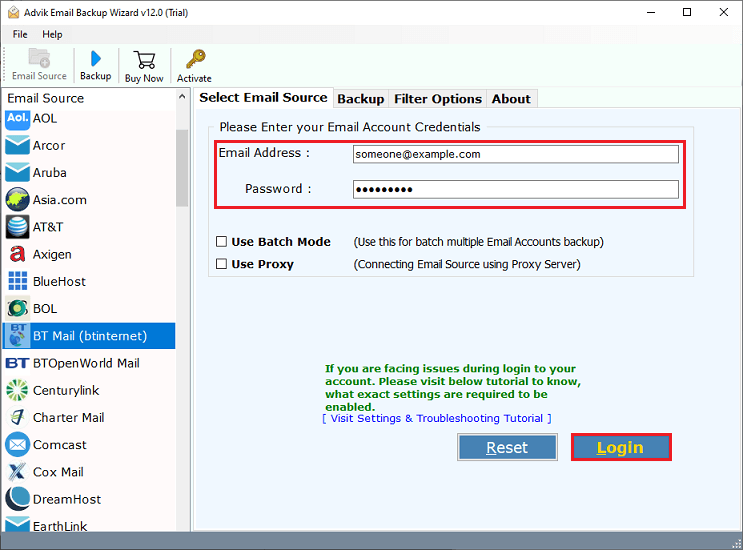Select the Arcor envelope icon
Screen dimensions: 743x550
click(18, 145)
